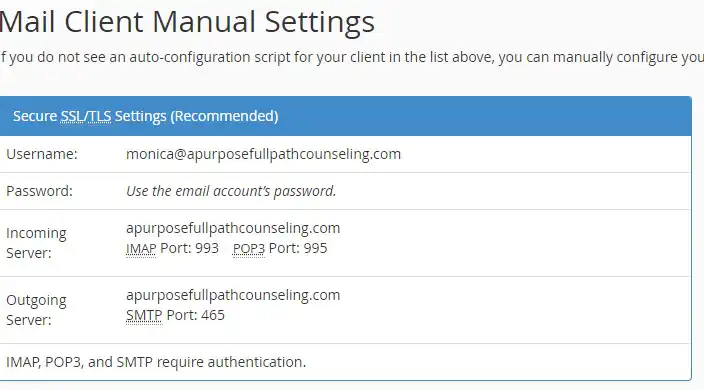Select the monica@apurposefullpathcounseling.com username value
The height and width of the screenshot is (390, 704).
click(x=263, y=154)
